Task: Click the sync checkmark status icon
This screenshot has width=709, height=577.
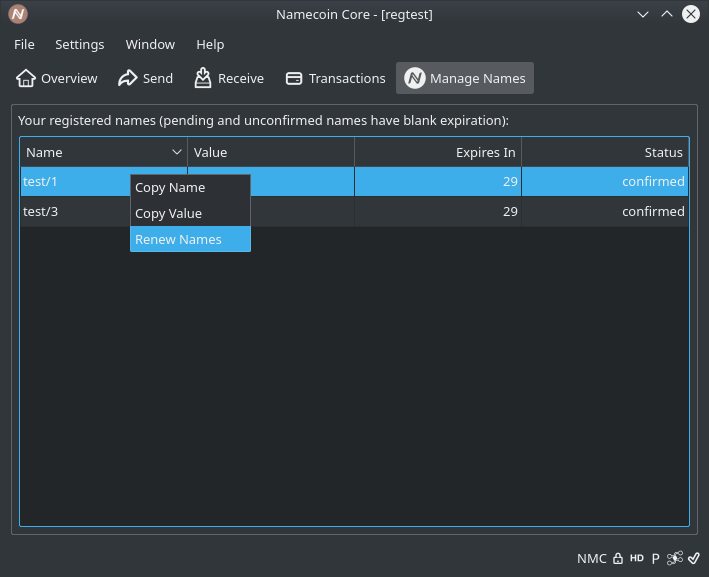Action: 694,558
